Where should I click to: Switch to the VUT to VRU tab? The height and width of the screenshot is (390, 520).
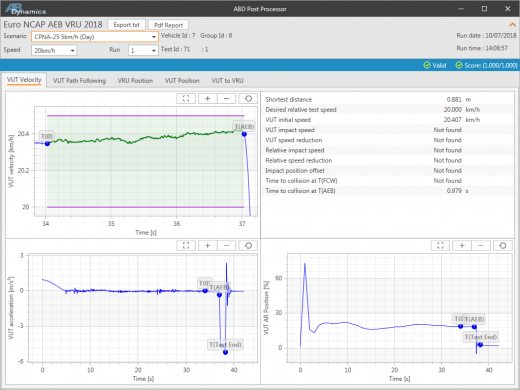[x=227, y=81]
